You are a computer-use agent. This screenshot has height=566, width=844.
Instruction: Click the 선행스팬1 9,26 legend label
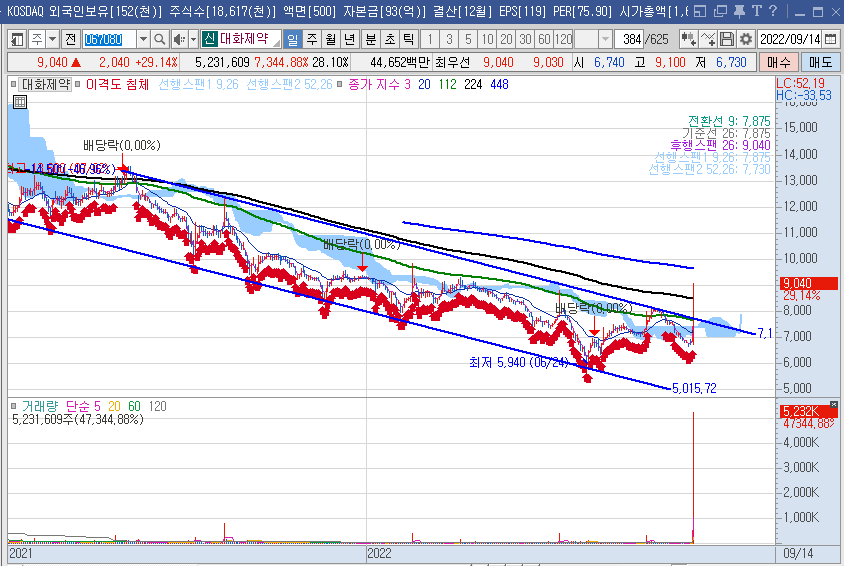tap(198, 84)
